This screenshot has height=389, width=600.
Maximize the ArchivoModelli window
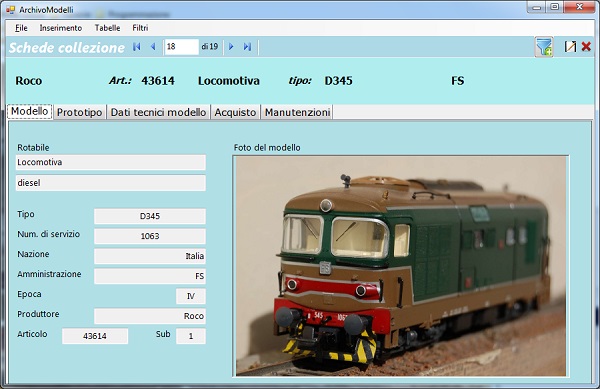554,7
